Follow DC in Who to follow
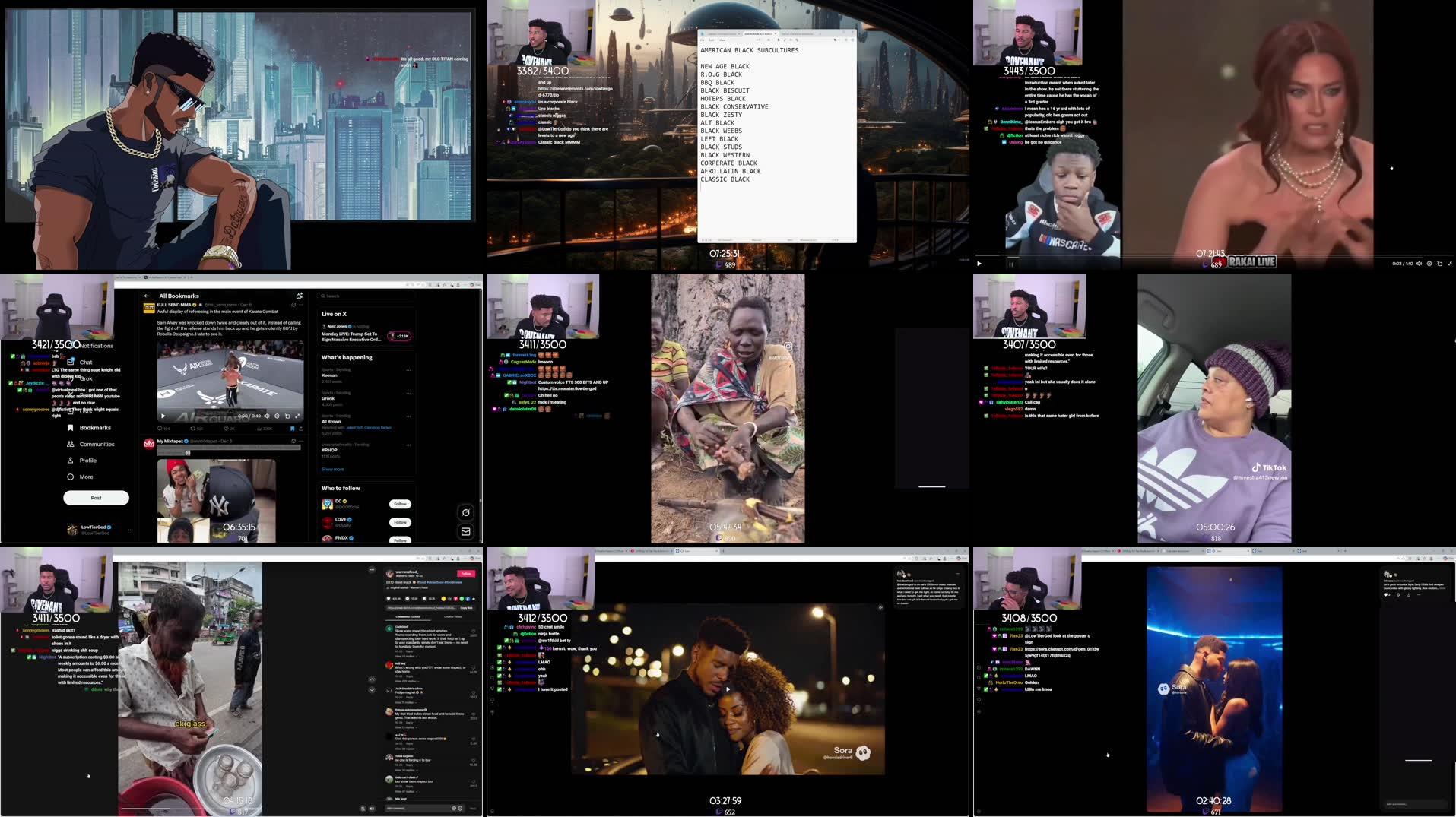Screen dimensions: 1456x817 click(x=400, y=504)
